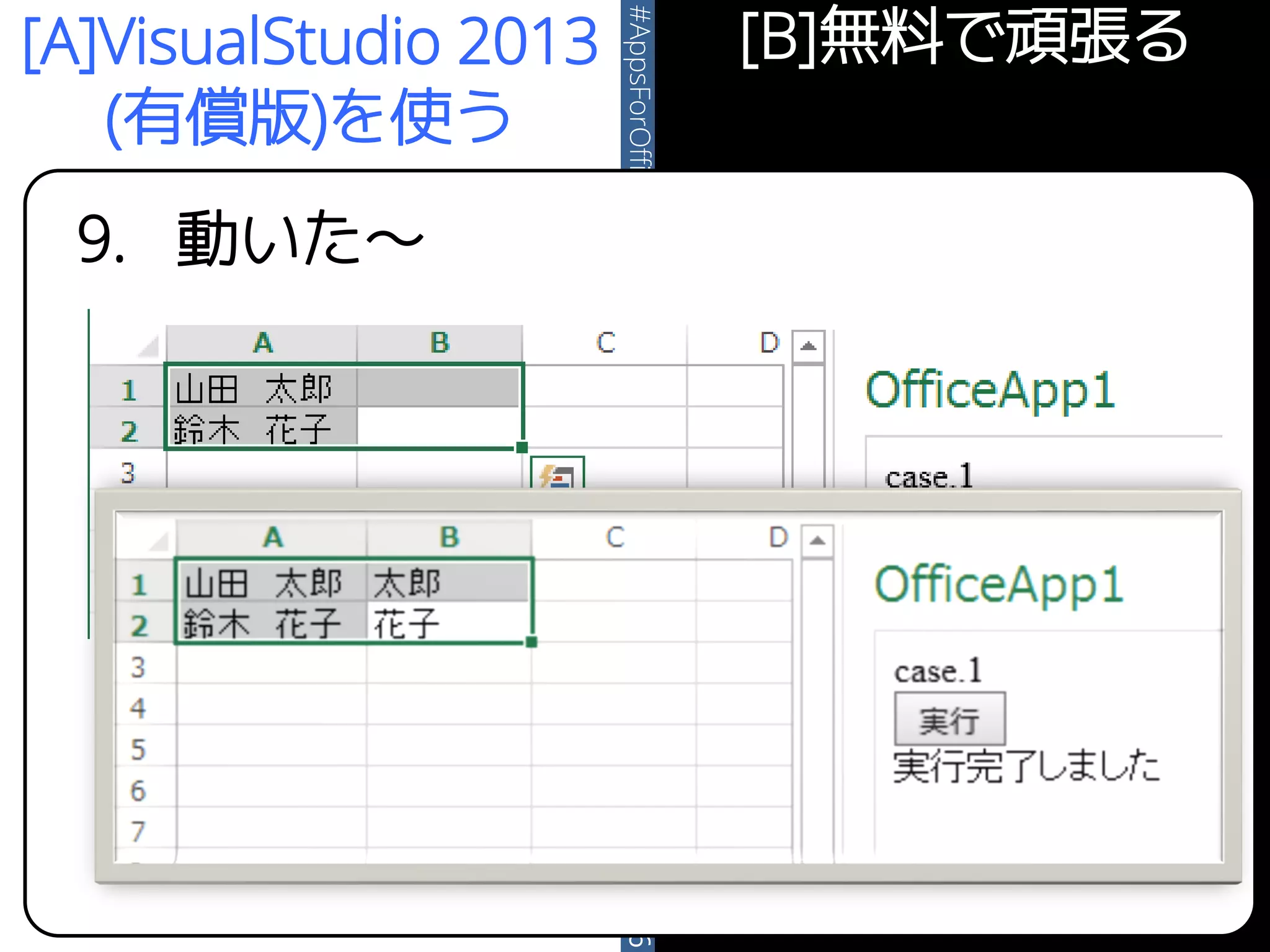The image size is (1270, 952).
Task: Click 'case.1' label in upper task pane
Action: [929, 477]
